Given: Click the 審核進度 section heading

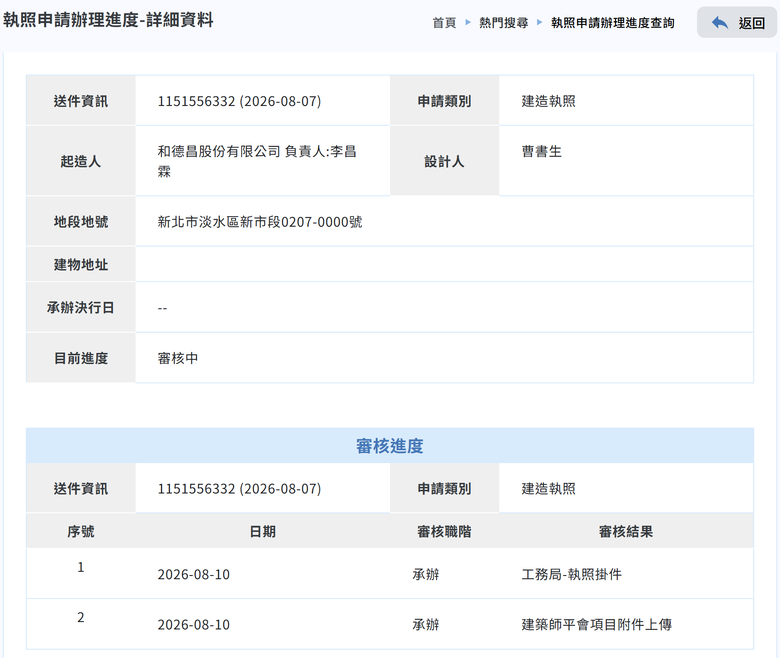Looking at the screenshot, I should coord(390,446).
